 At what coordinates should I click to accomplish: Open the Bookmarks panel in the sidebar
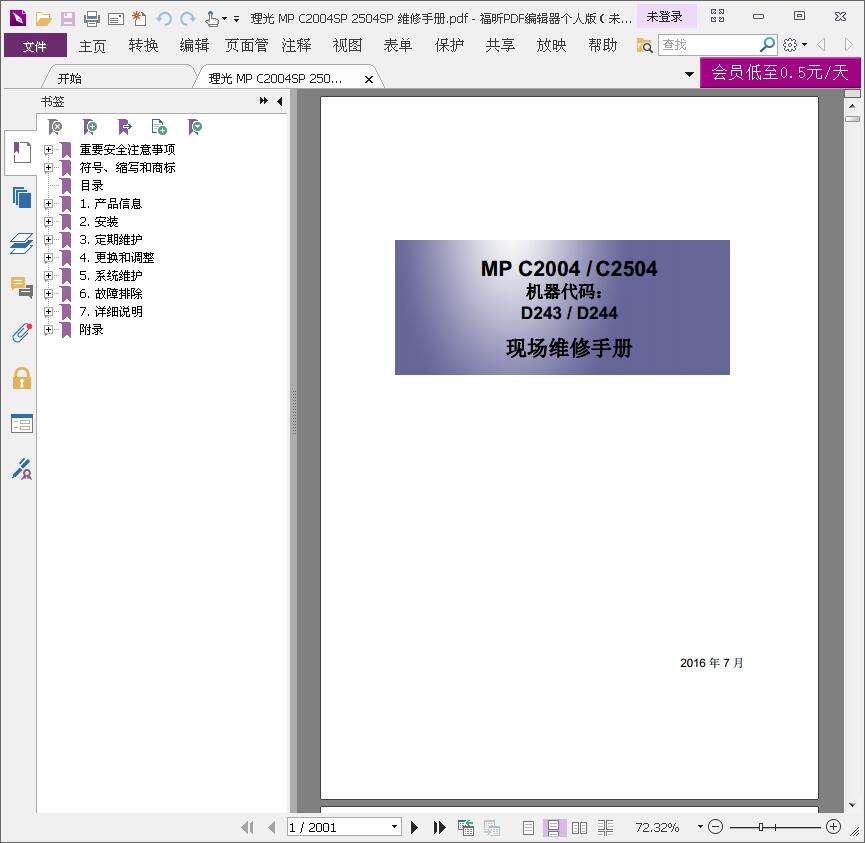coord(22,153)
